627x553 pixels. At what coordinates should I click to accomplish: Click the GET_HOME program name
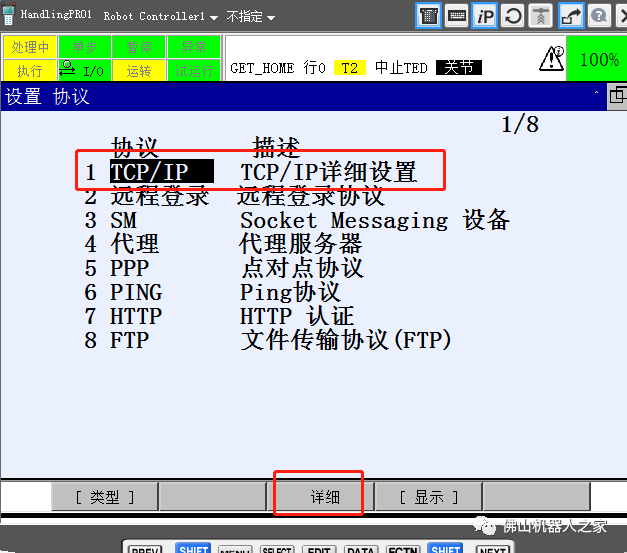tap(262, 68)
